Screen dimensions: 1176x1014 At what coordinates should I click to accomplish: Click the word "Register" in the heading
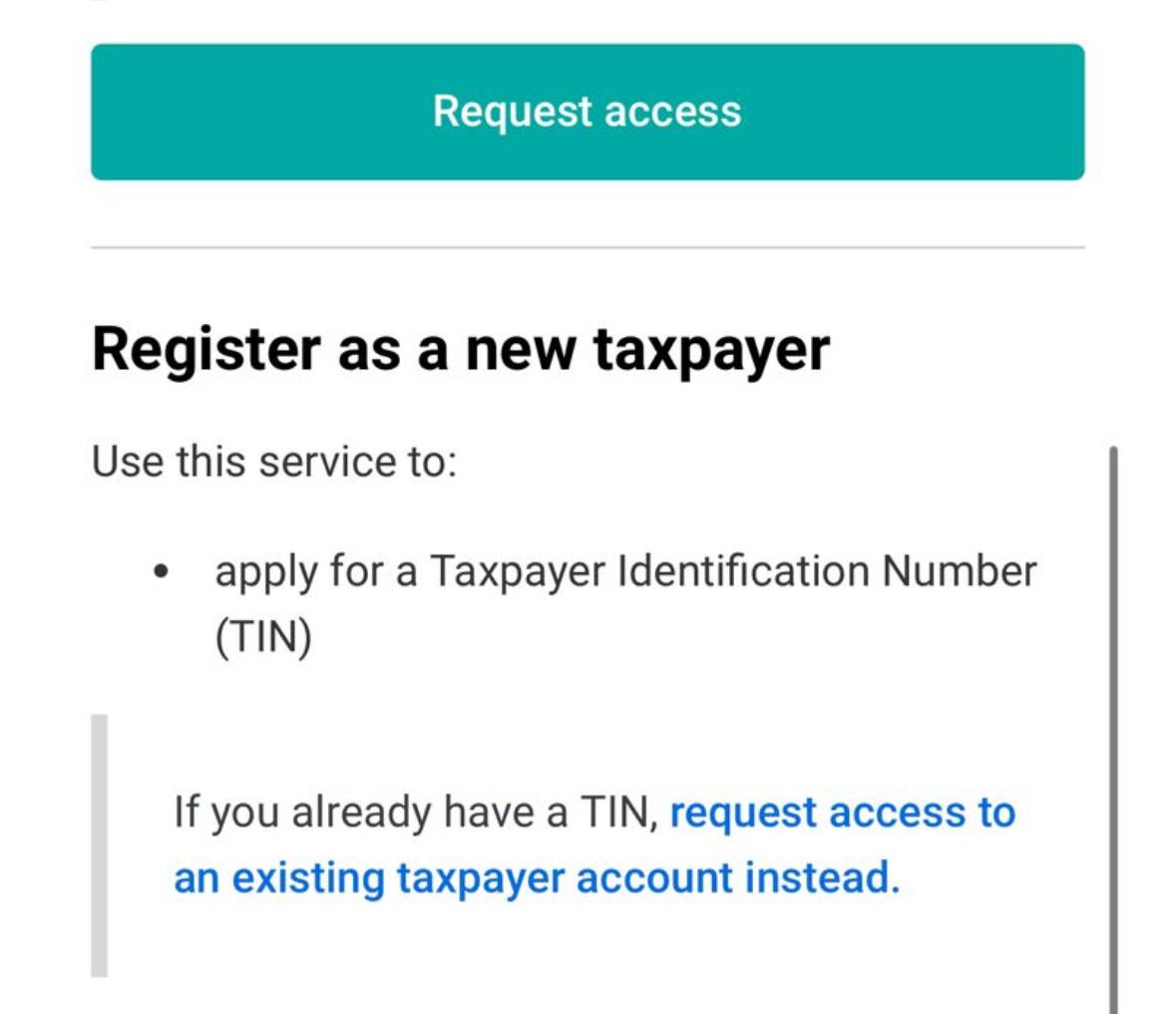coord(206,350)
